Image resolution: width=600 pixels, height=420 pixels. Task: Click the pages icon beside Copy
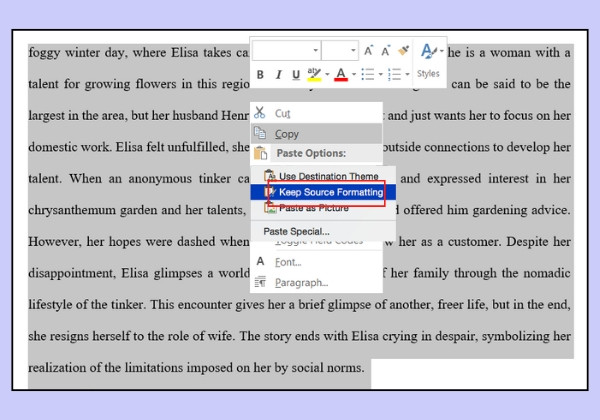(x=260, y=133)
